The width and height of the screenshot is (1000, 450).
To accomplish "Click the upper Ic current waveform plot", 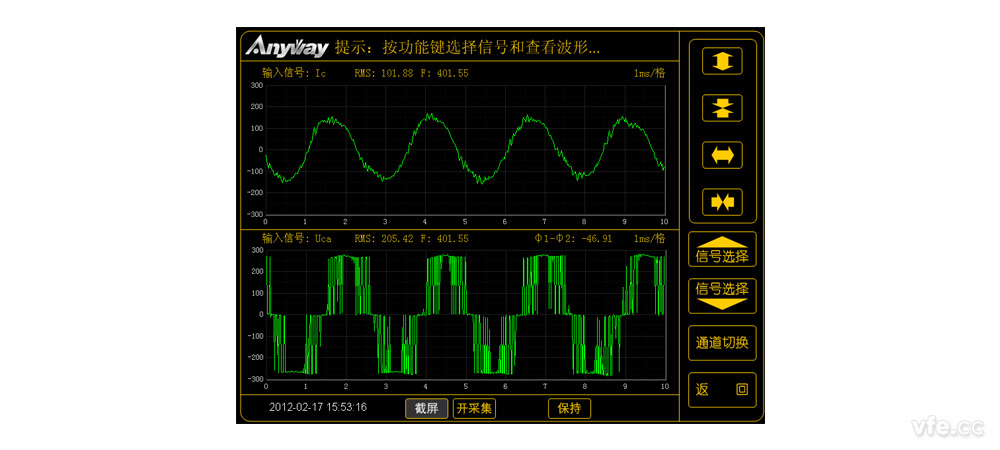I will coord(465,150).
